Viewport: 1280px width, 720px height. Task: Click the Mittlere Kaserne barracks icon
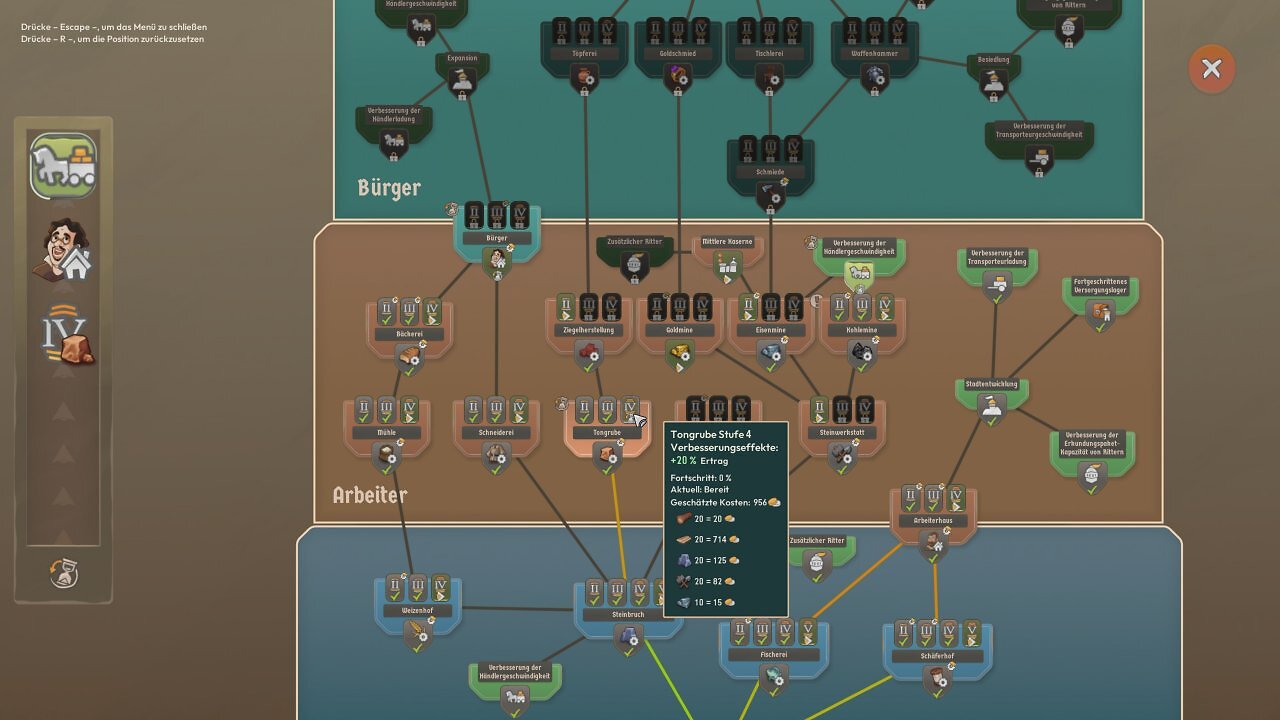(727, 265)
